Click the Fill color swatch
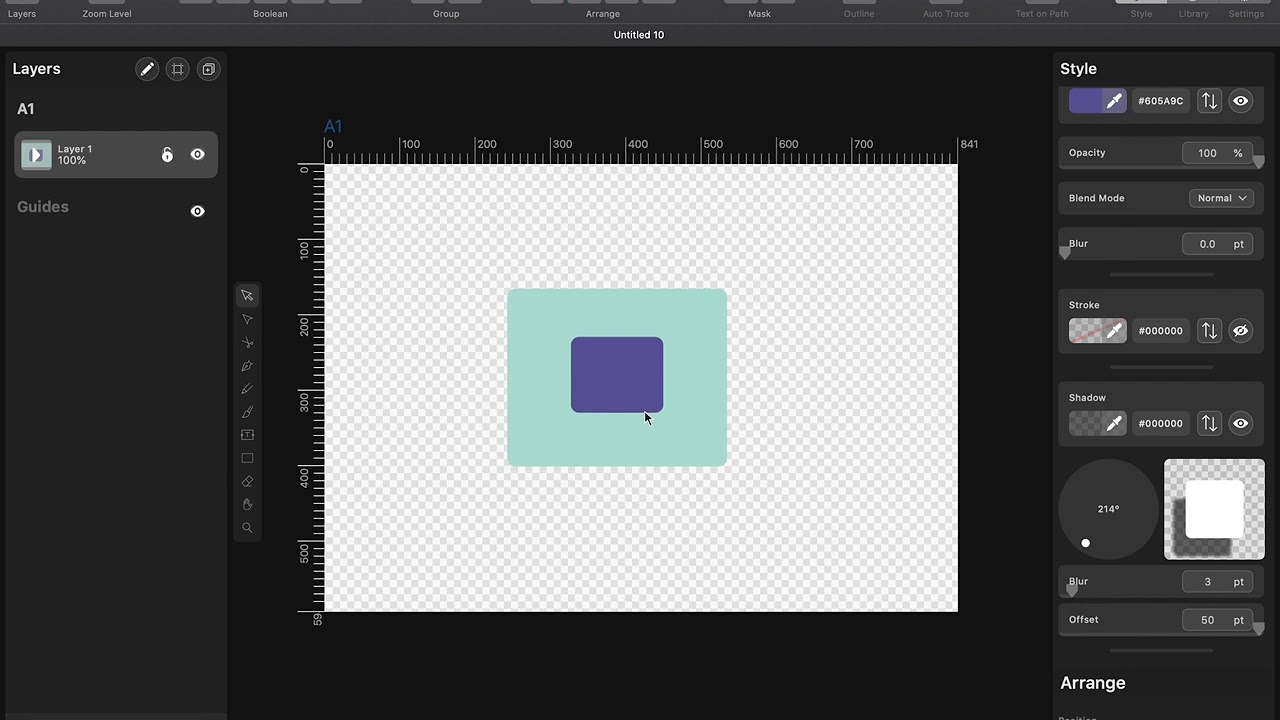Viewport: 1280px width, 720px height. tap(1085, 101)
